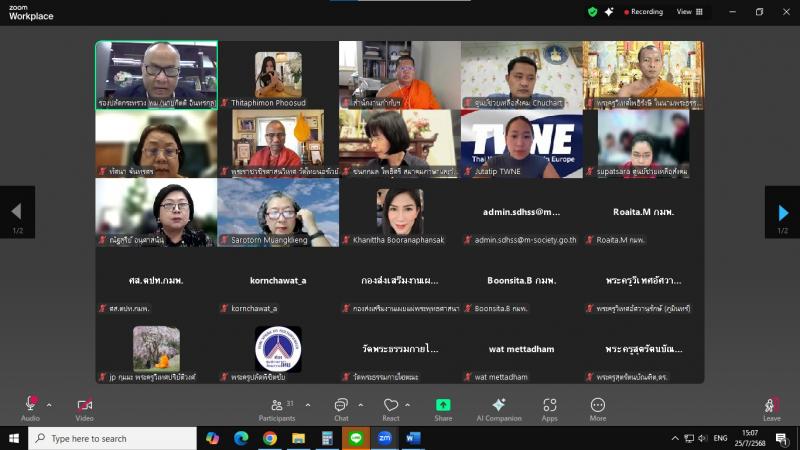This screenshot has height=450, width=800.
Task: Click the network icon in system tray
Action: click(x=689, y=438)
